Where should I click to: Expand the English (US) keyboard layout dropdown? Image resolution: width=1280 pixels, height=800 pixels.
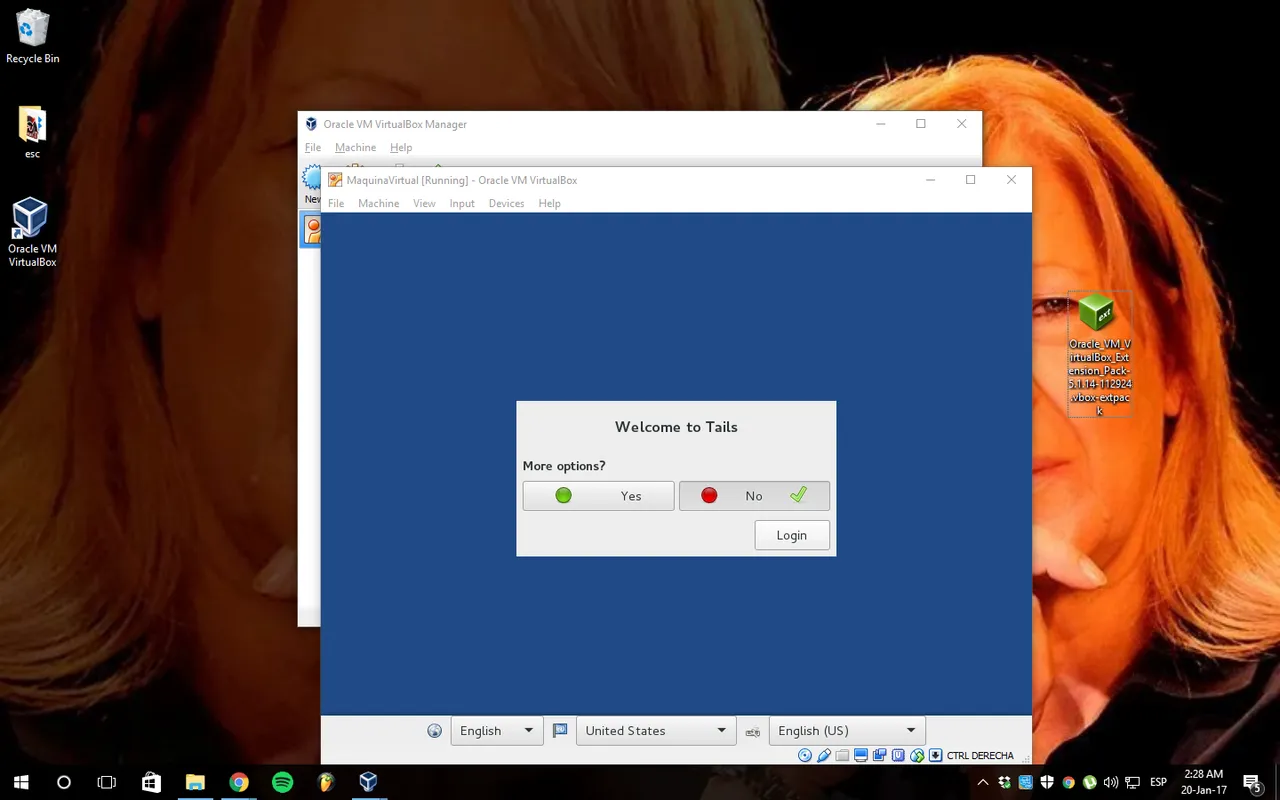(x=847, y=731)
